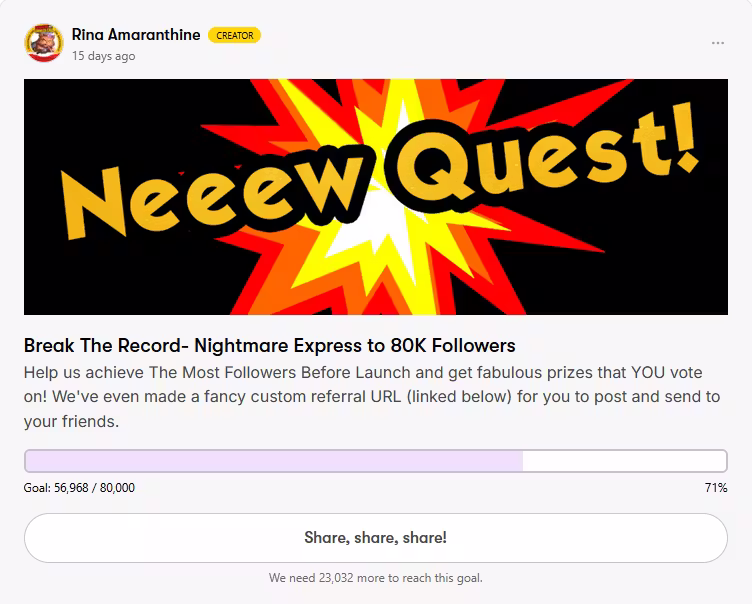The image size is (752, 604).
Task: Open the three-dot post options menu
Action: click(718, 44)
